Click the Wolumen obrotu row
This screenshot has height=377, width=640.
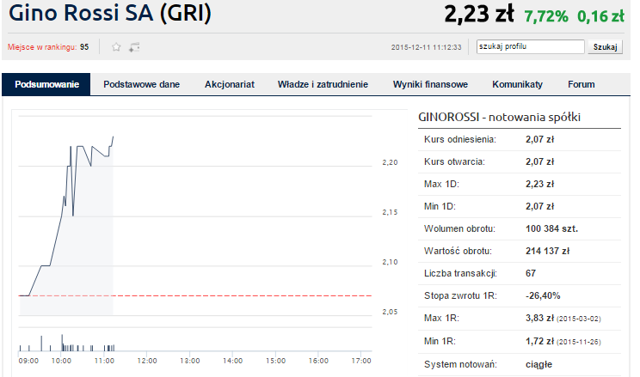click(519, 228)
